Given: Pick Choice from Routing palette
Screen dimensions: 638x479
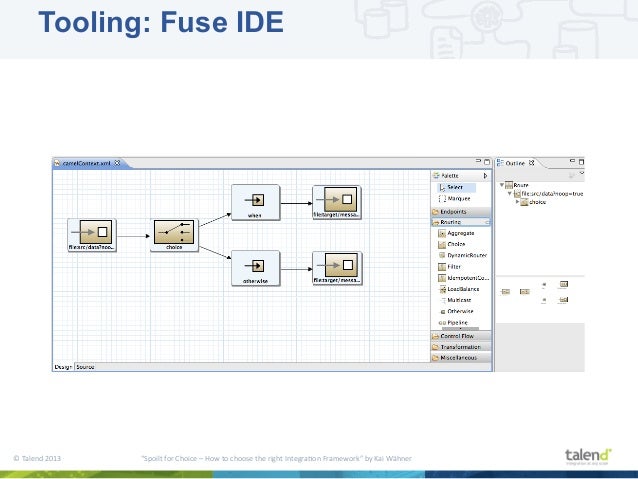Looking at the screenshot, I should coord(452,244).
